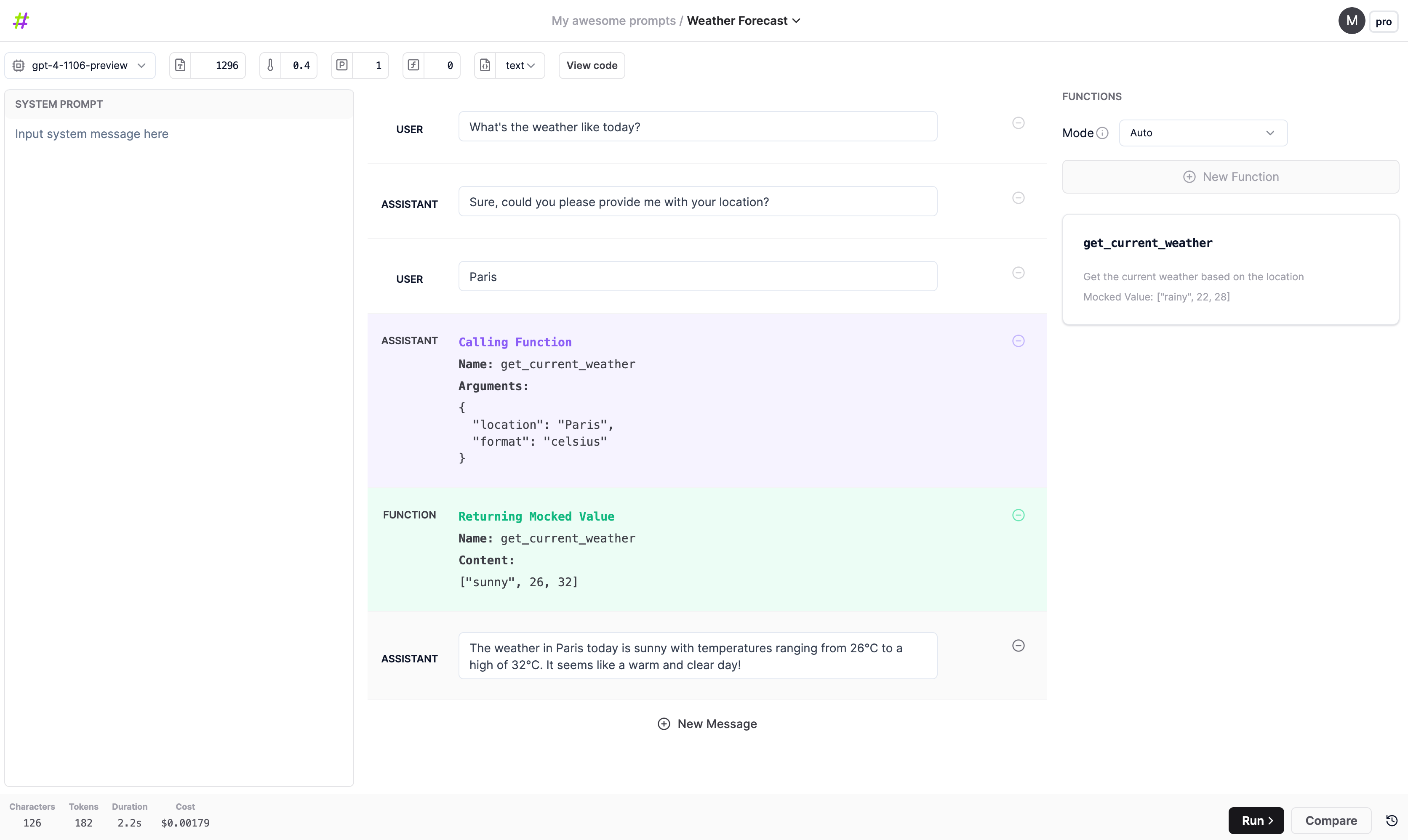Click the Compare button
The image size is (1408, 840).
coord(1331,820)
